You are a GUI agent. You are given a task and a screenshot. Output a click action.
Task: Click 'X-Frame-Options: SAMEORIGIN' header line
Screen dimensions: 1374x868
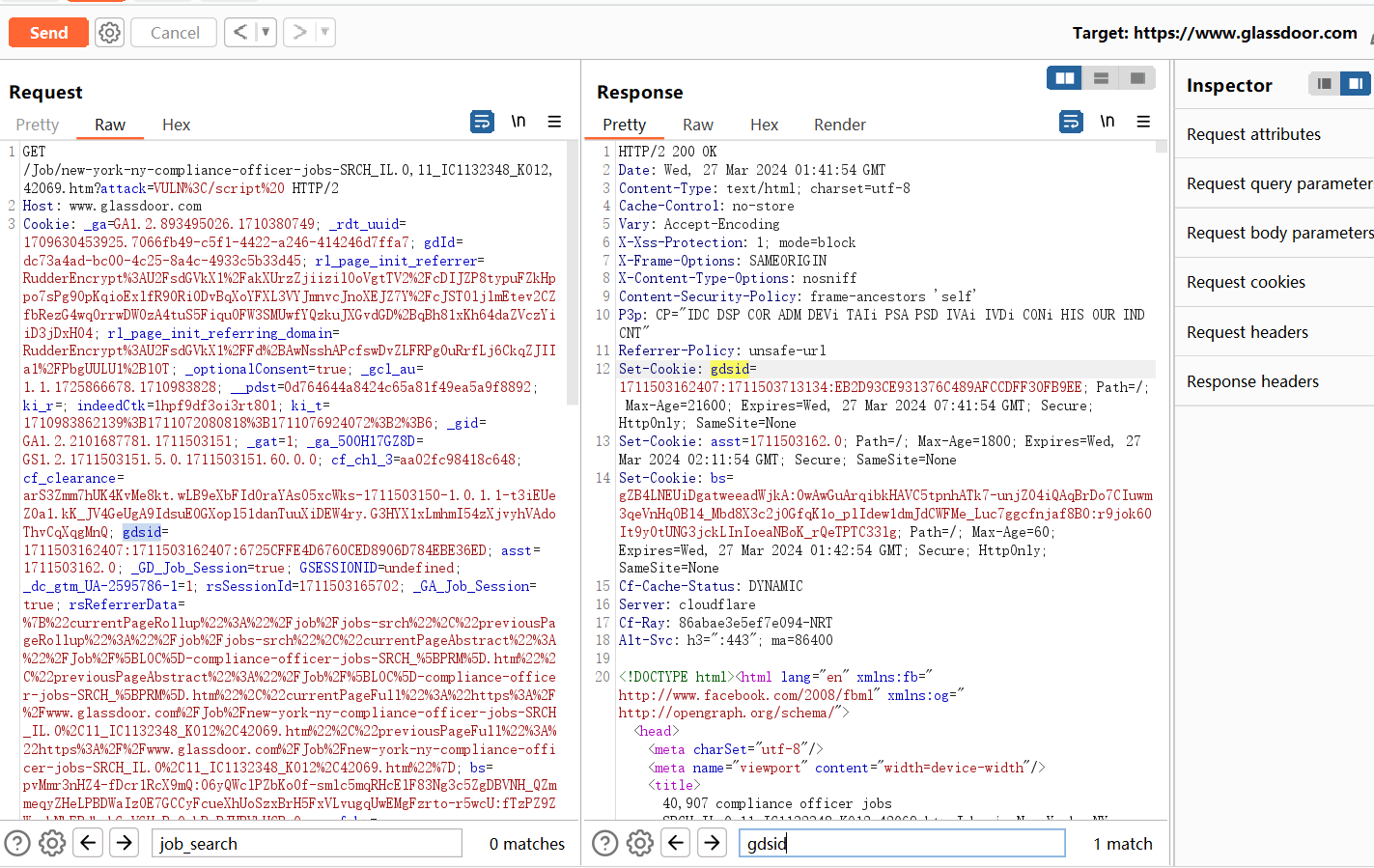pos(722,261)
